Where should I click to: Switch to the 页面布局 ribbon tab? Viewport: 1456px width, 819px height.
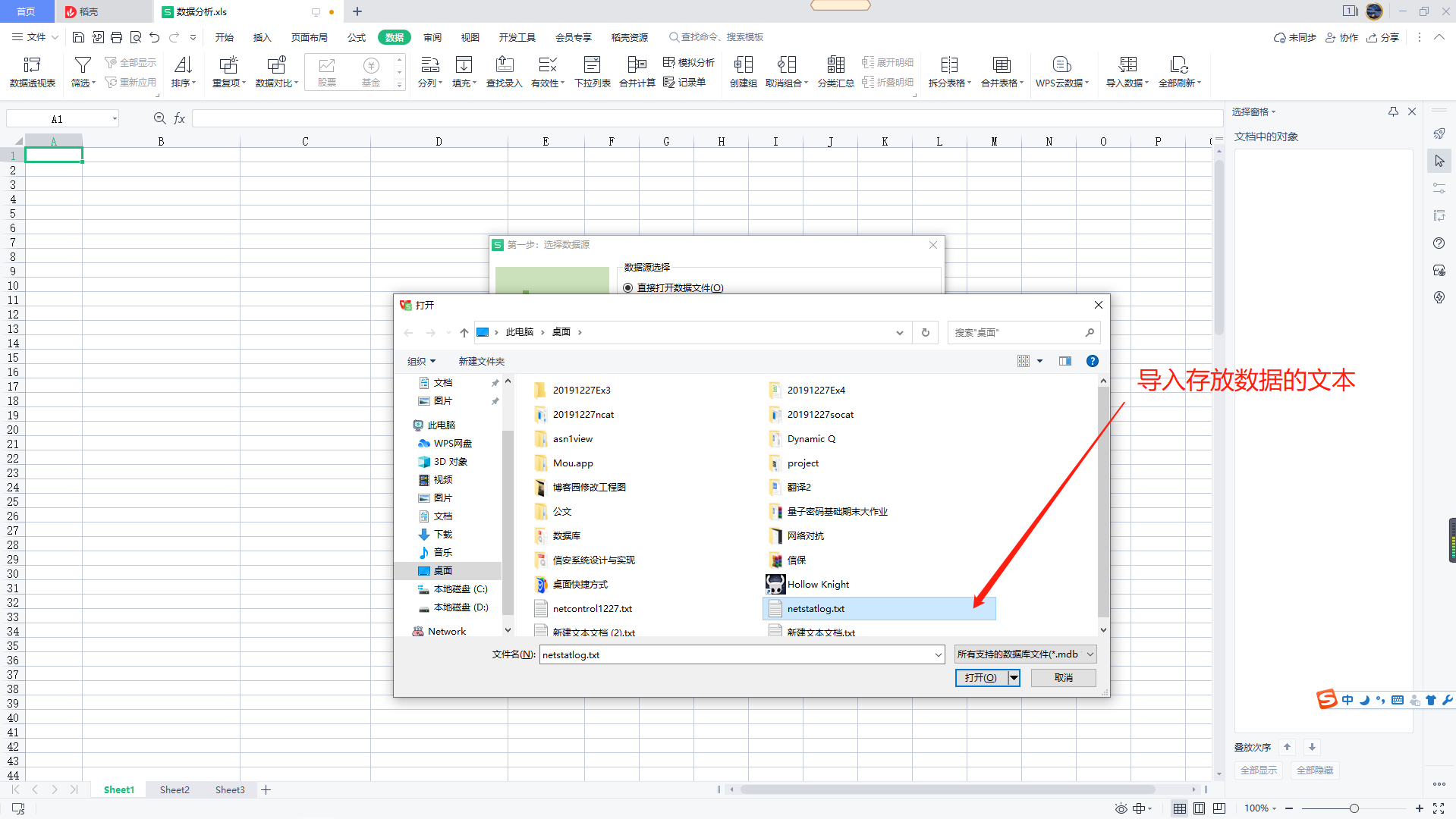pyautogui.click(x=309, y=37)
